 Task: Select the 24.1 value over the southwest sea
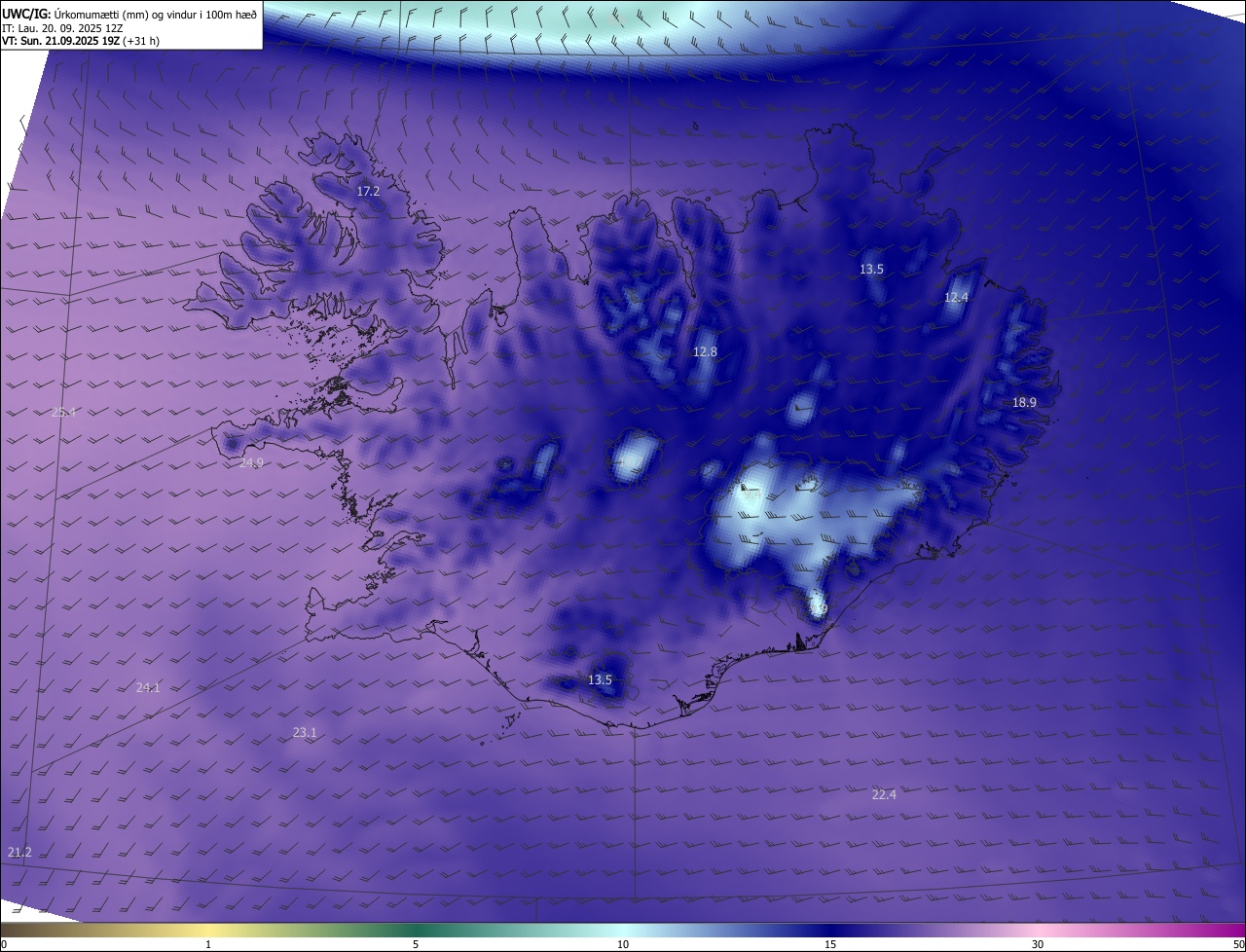(148, 688)
